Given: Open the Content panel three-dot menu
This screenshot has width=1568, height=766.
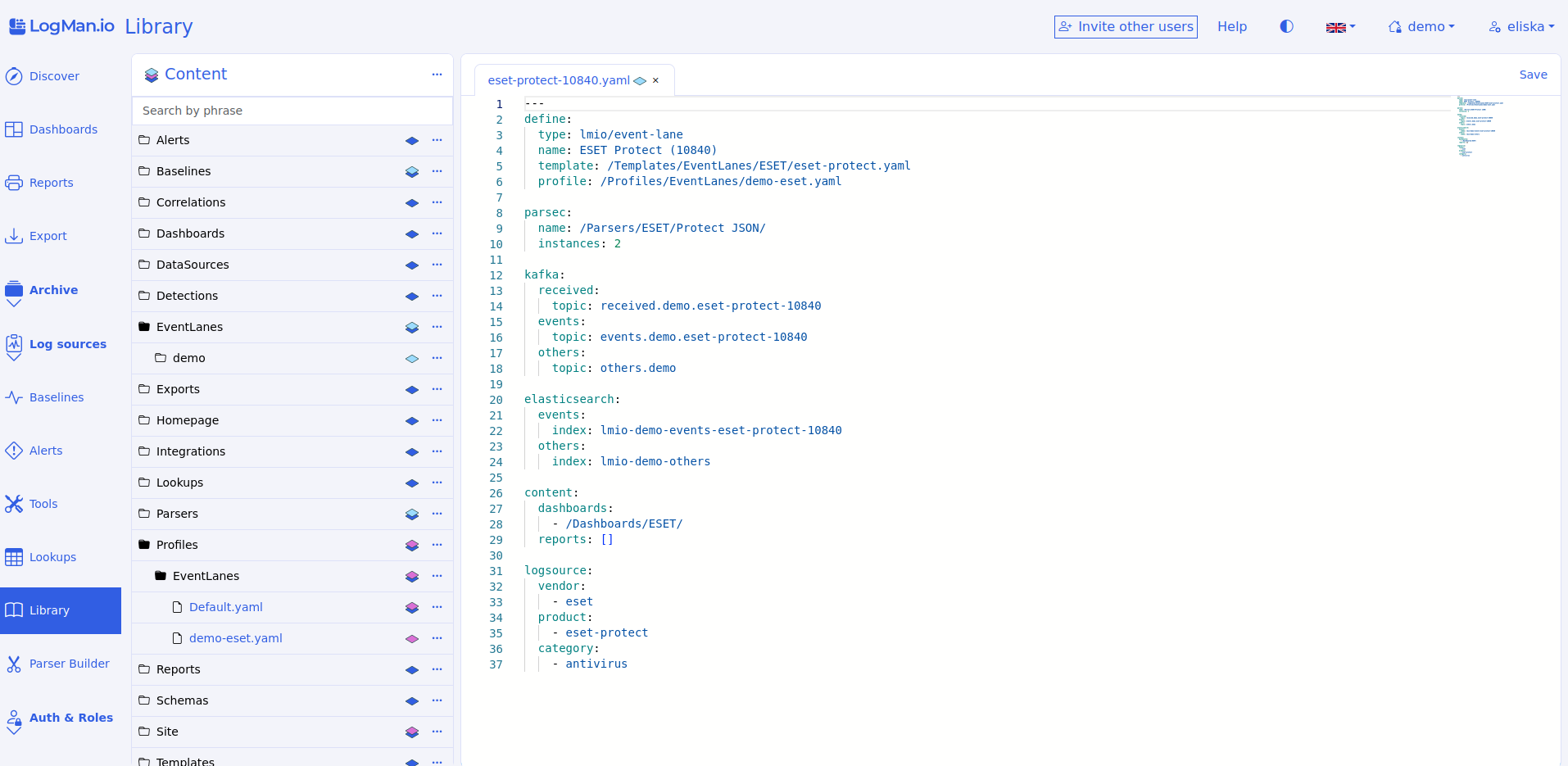Looking at the screenshot, I should pyautogui.click(x=437, y=75).
